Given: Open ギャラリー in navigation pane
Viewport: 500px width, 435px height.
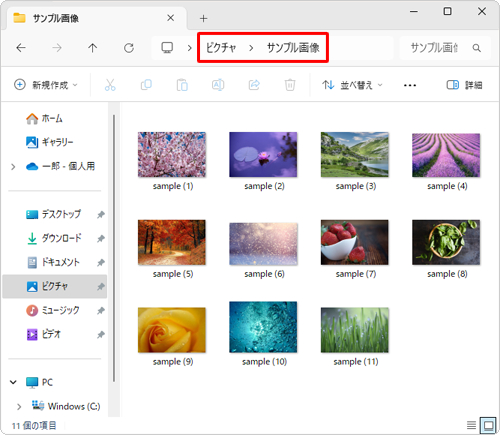Looking at the screenshot, I should (50, 142).
